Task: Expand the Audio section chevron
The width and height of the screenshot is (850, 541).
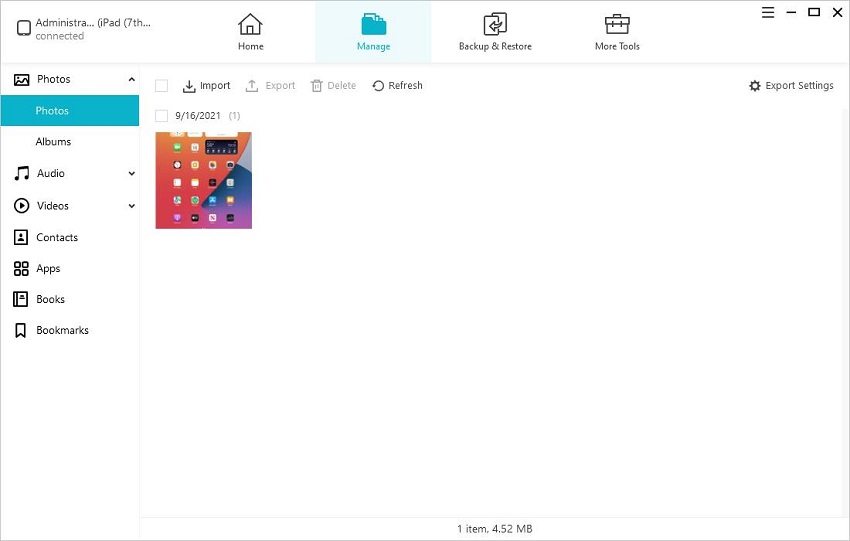Action: (131, 173)
